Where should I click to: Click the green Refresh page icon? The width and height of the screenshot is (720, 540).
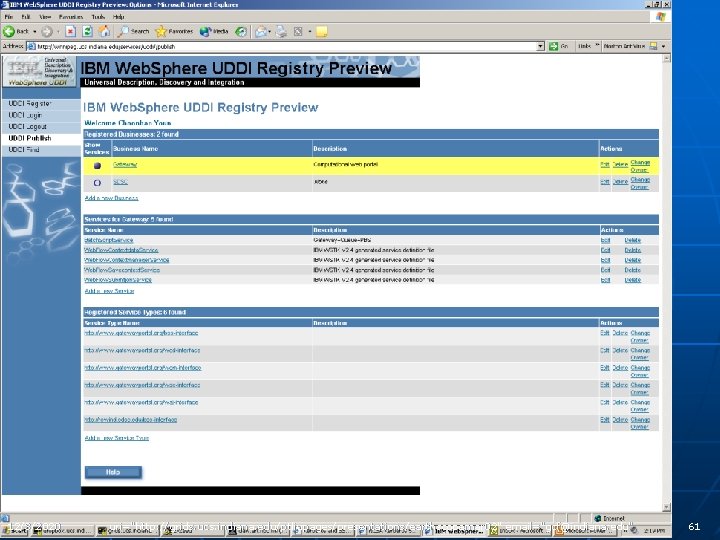click(87, 31)
